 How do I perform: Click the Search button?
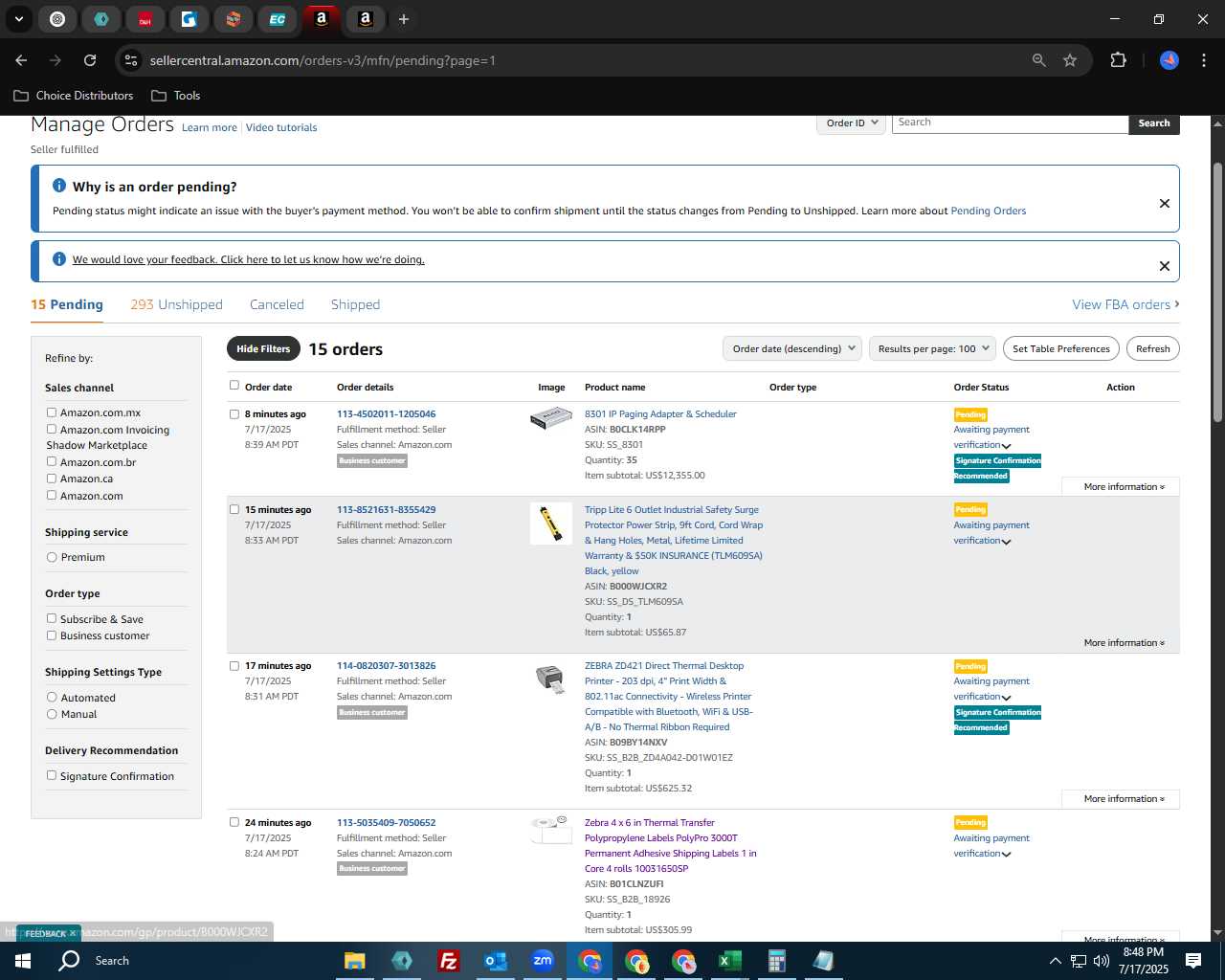pyautogui.click(x=1154, y=123)
